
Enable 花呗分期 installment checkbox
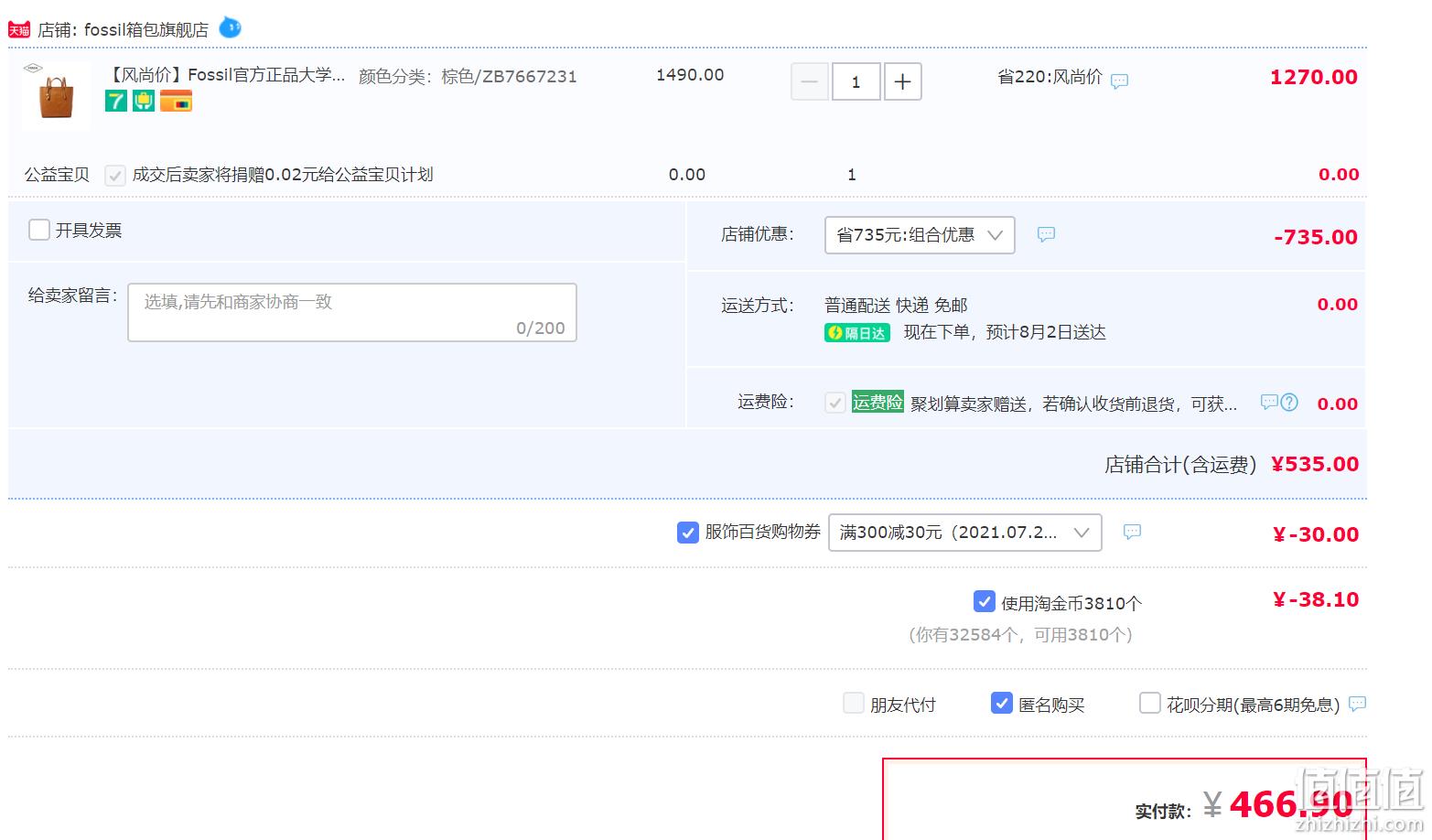coord(1150,703)
